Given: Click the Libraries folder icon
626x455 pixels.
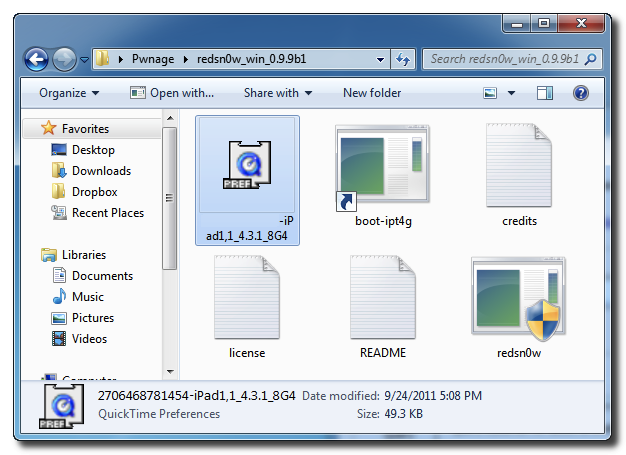Looking at the screenshot, I should pyautogui.click(x=49, y=255).
